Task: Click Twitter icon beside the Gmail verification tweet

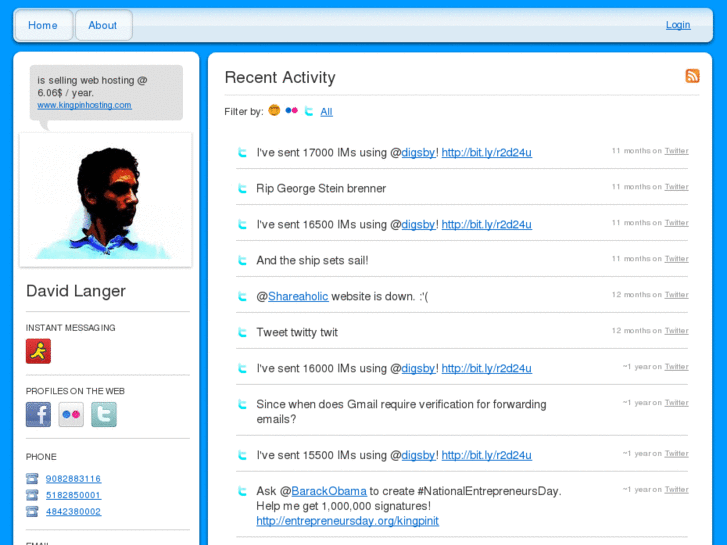Action: coord(242,404)
